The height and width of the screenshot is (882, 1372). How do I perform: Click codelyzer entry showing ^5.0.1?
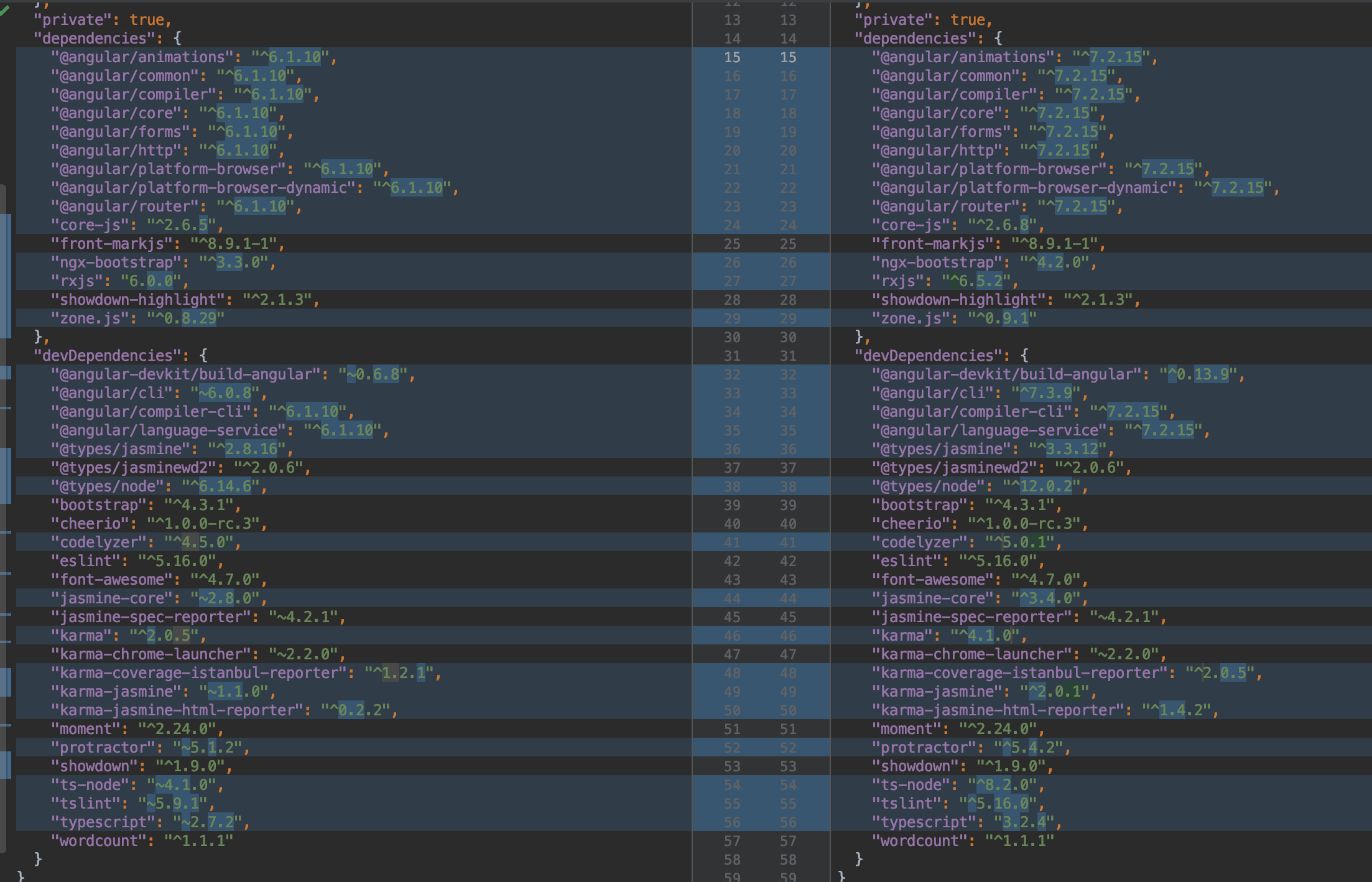click(967, 542)
